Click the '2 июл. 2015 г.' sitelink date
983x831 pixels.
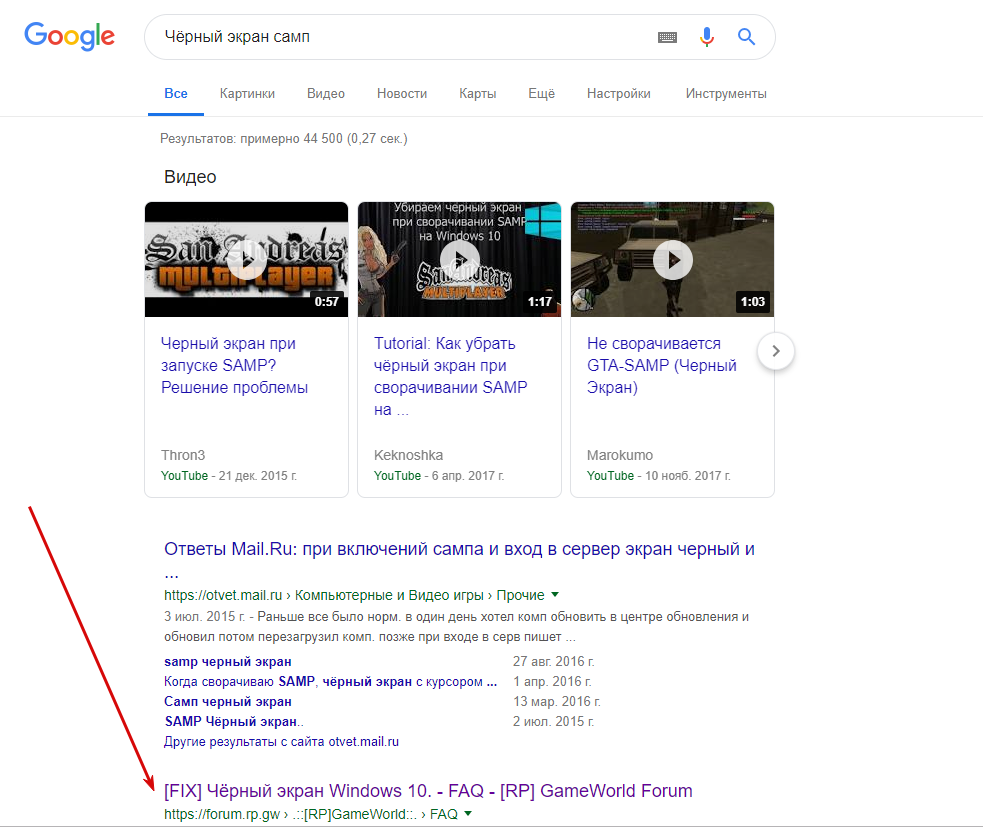pyautogui.click(x=554, y=721)
